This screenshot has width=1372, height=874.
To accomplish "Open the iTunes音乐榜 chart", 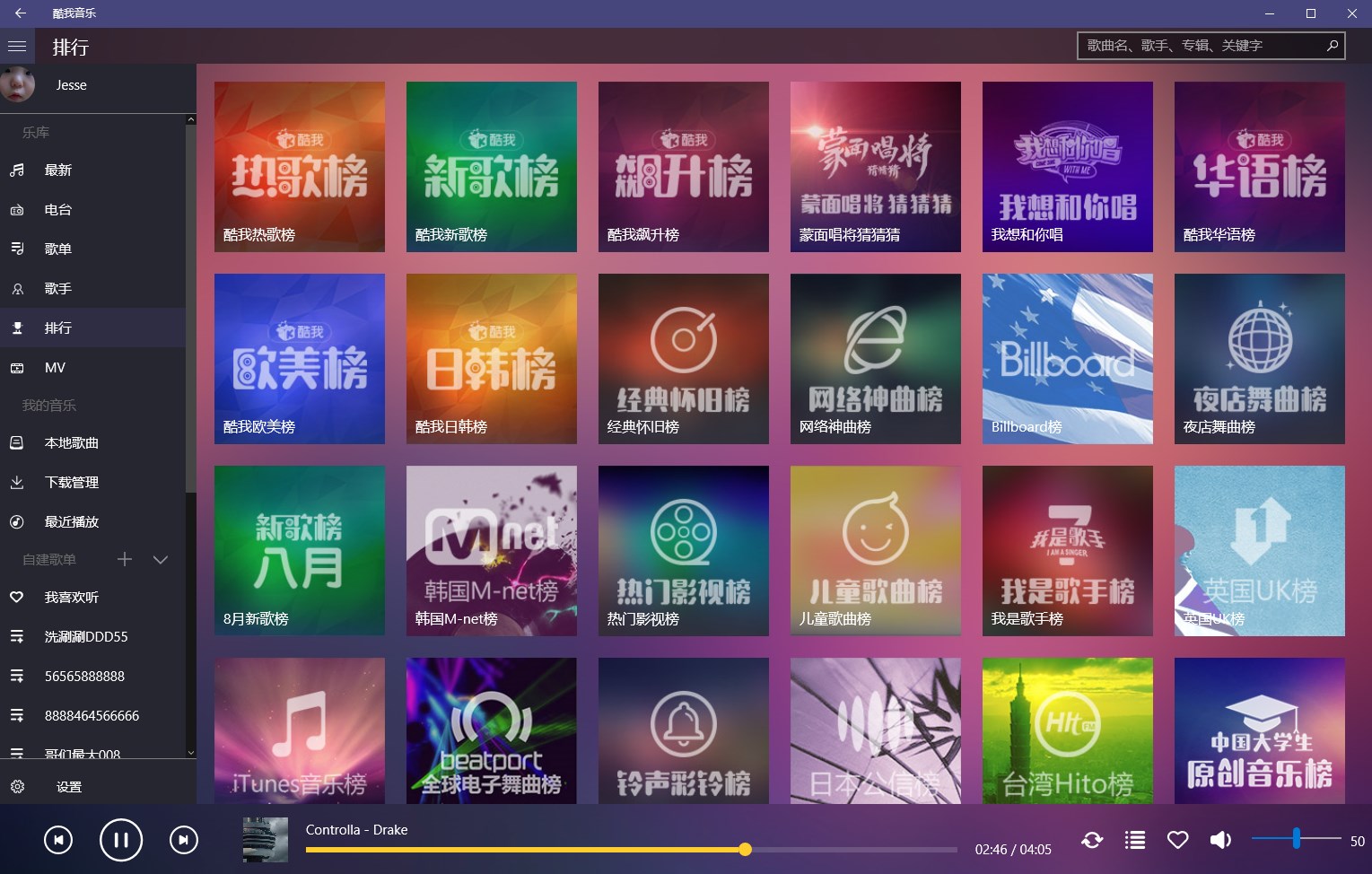I will point(300,730).
